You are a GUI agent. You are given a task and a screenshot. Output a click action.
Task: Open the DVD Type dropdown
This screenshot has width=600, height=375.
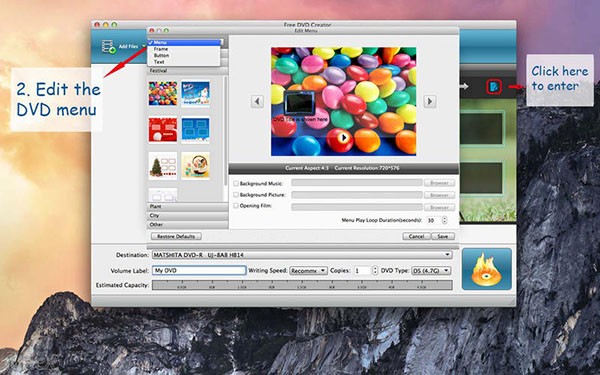pyautogui.click(x=431, y=271)
